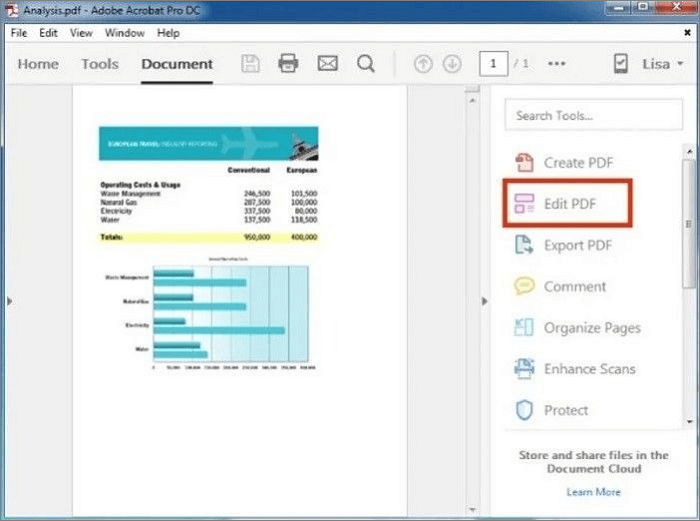Click the Create PDF icon
Screen dimensions: 700x521
click(524, 163)
